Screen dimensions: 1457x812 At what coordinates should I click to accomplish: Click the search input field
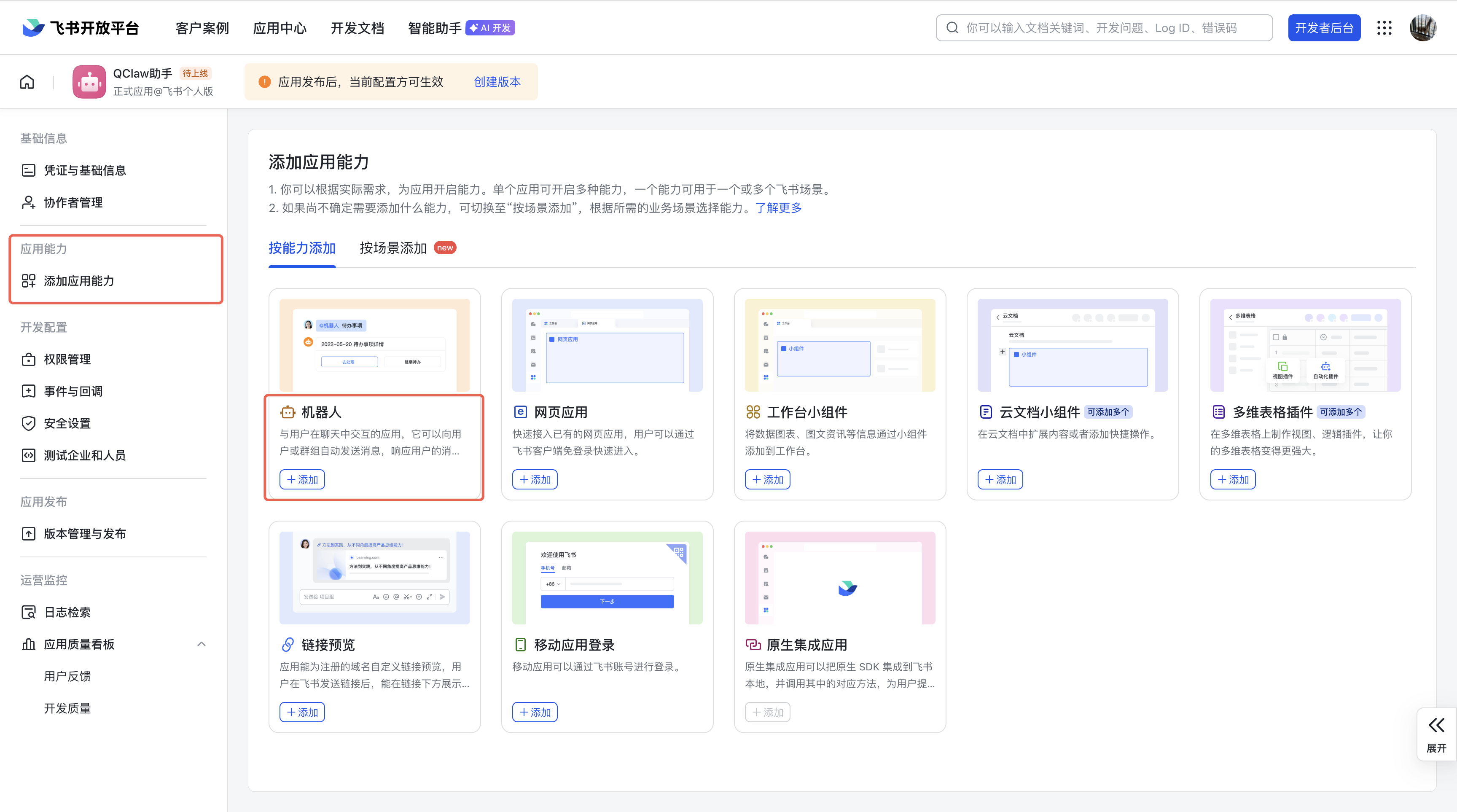pos(1103,27)
